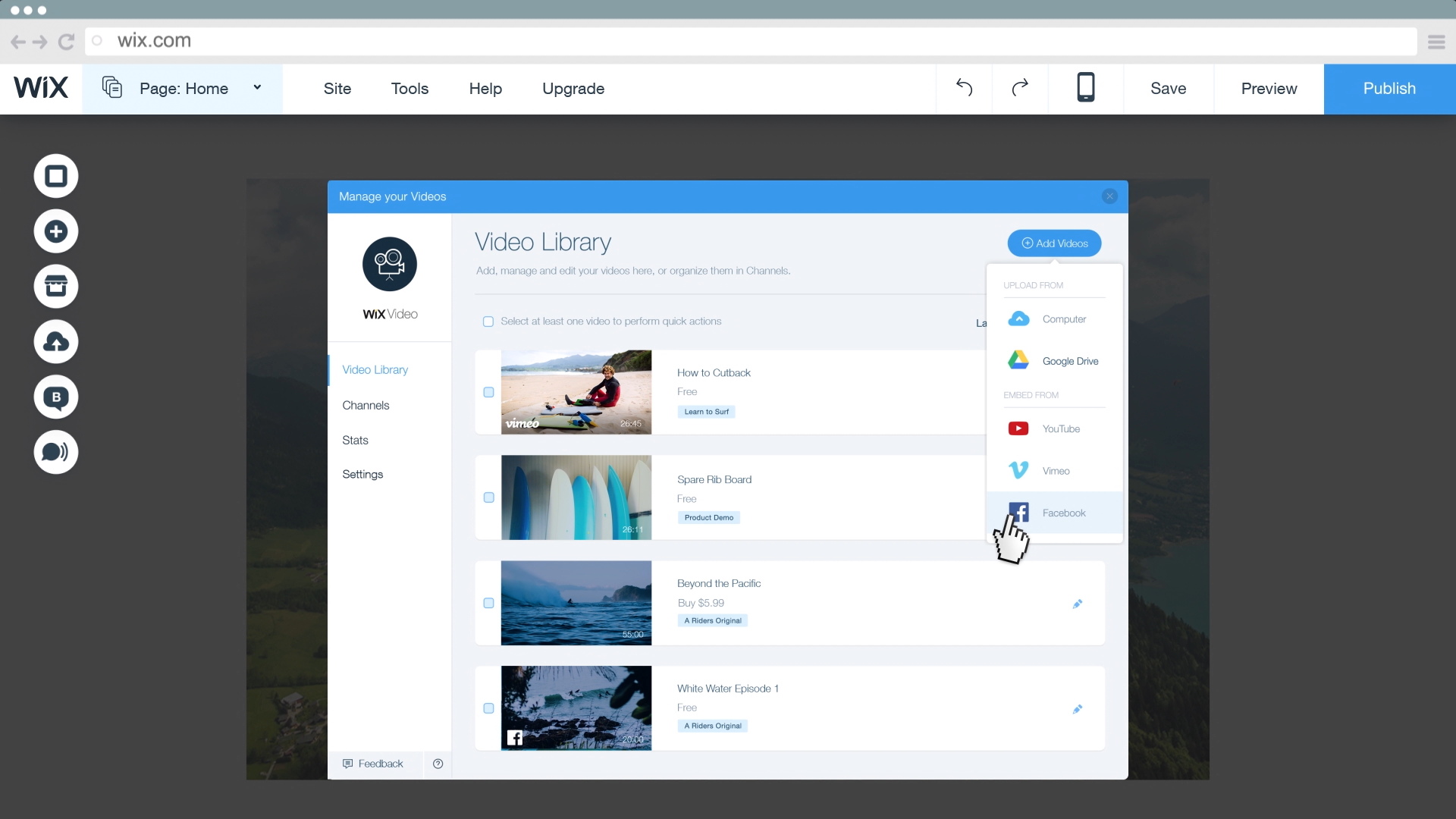This screenshot has height=819, width=1456.
Task: Edit Beyond the Pacific pencil icon
Action: 1078,604
